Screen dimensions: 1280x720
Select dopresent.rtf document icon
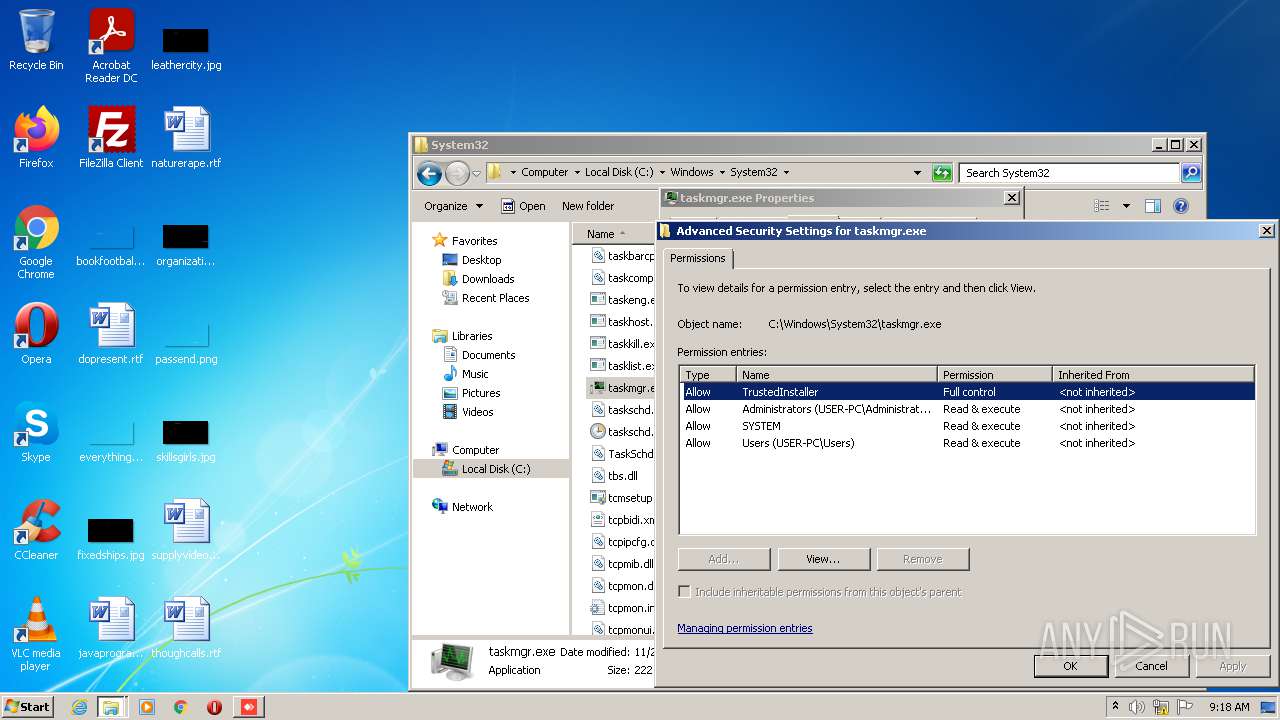click(x=111, y=333)
